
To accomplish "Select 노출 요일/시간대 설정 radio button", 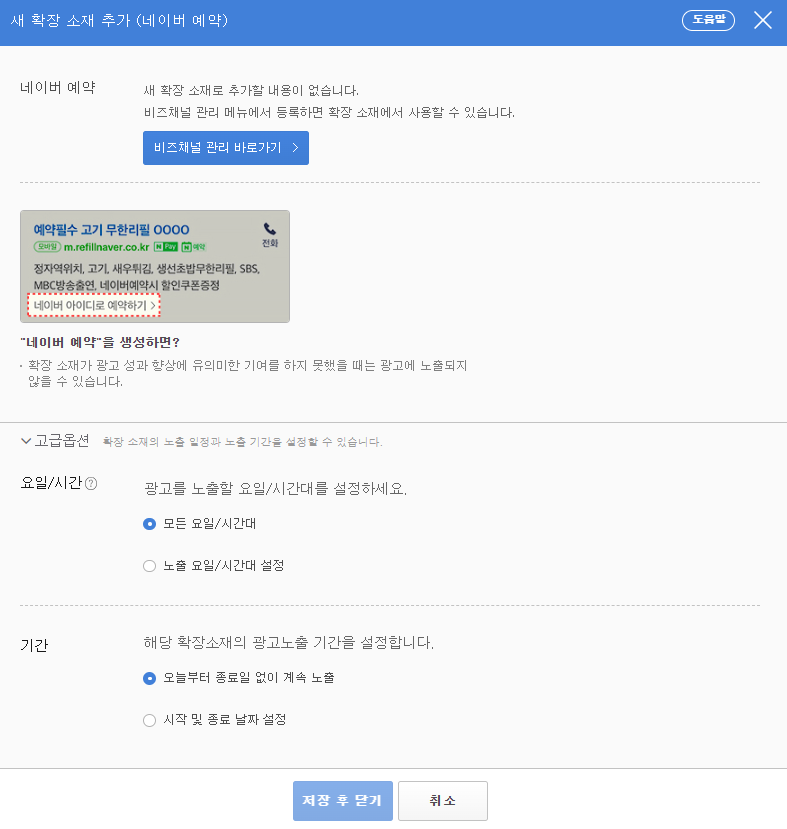I will pos(150,566).
